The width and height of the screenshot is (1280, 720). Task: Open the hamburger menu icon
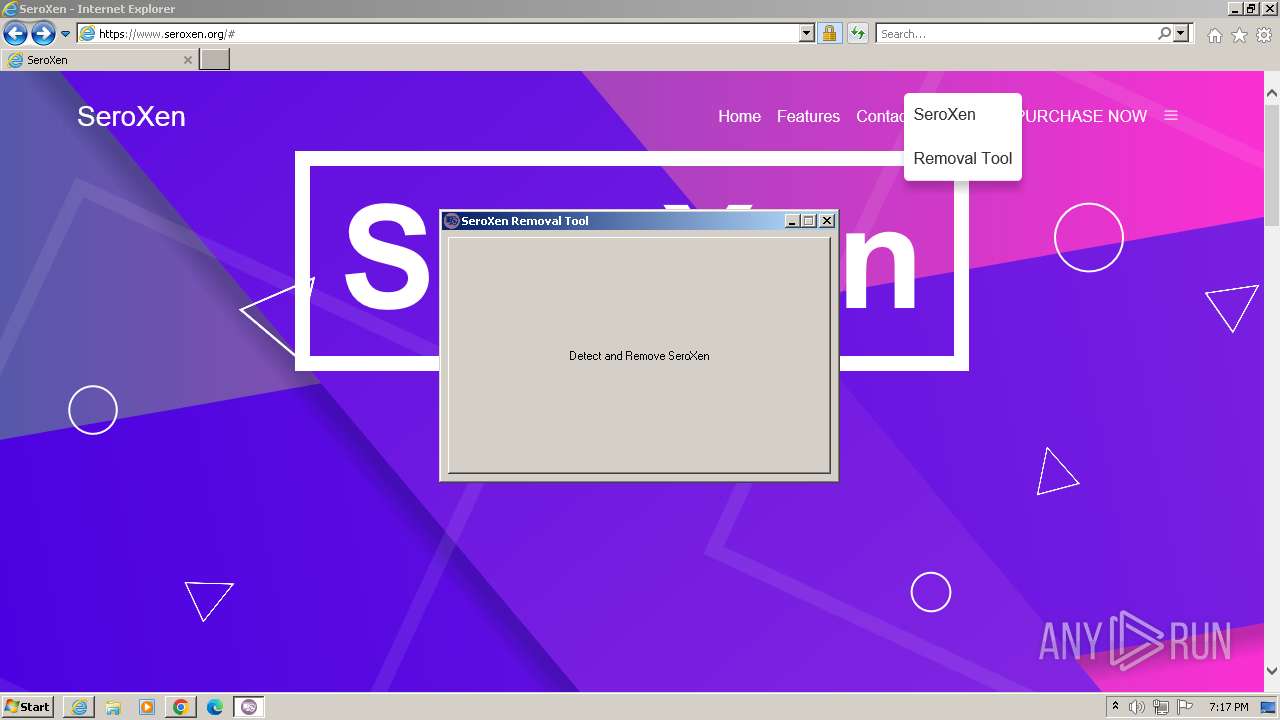tap(1171, 116)
